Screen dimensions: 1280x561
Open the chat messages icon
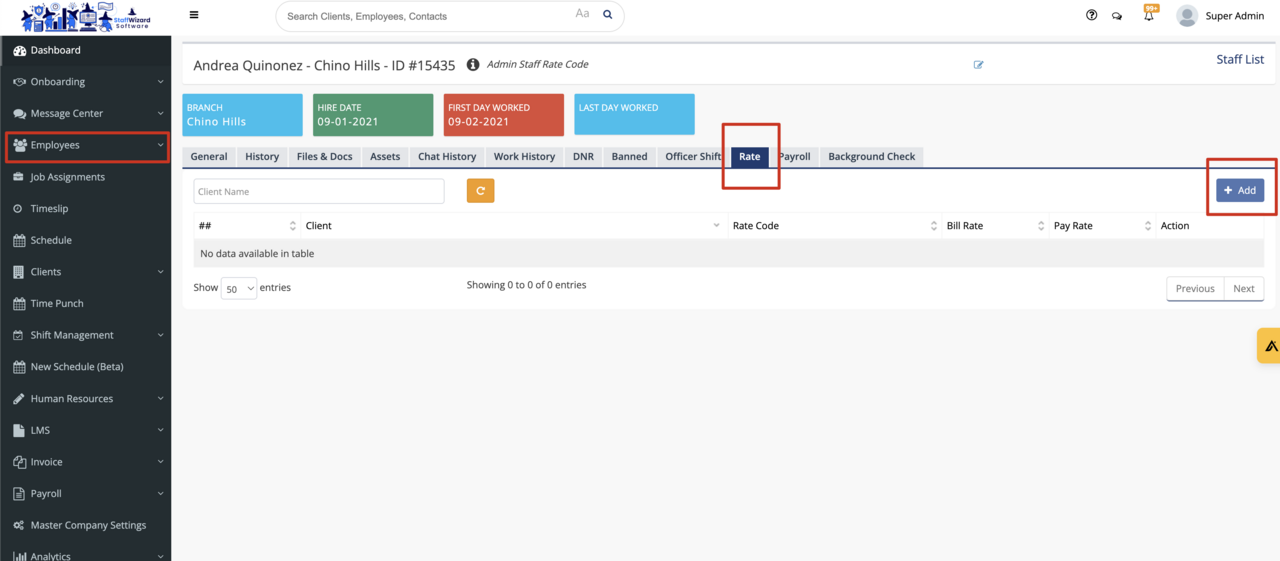(x=1117, y=16)
